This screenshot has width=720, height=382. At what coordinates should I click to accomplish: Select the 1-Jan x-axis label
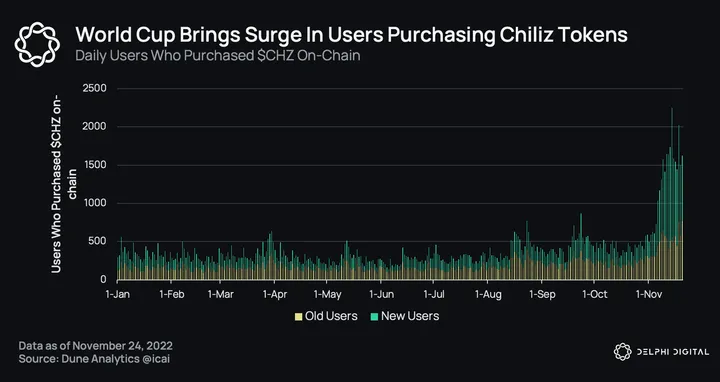pyautogui.click(x=118, y=294)
